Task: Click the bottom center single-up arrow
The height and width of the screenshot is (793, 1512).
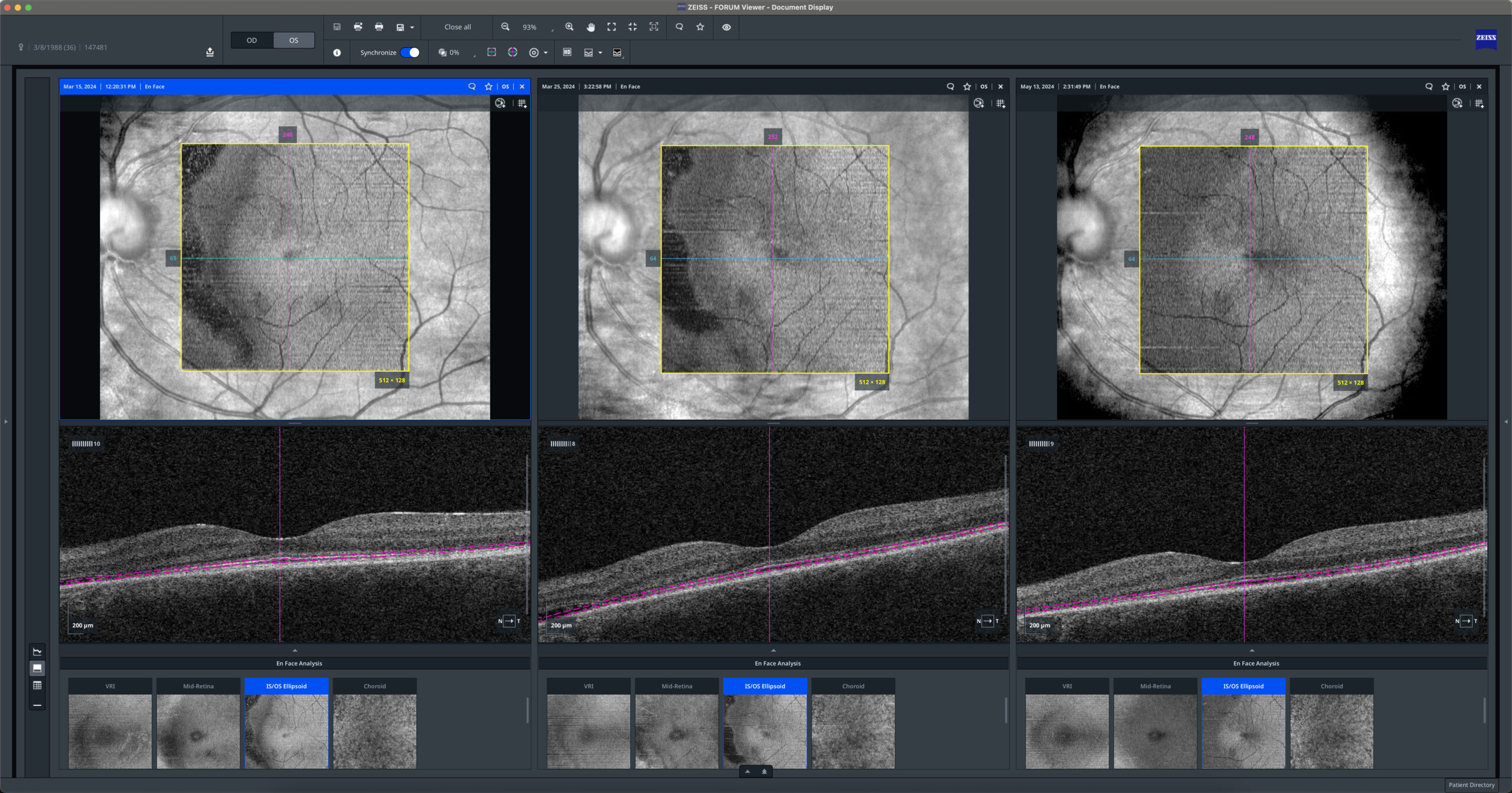Action: (747, 771)
